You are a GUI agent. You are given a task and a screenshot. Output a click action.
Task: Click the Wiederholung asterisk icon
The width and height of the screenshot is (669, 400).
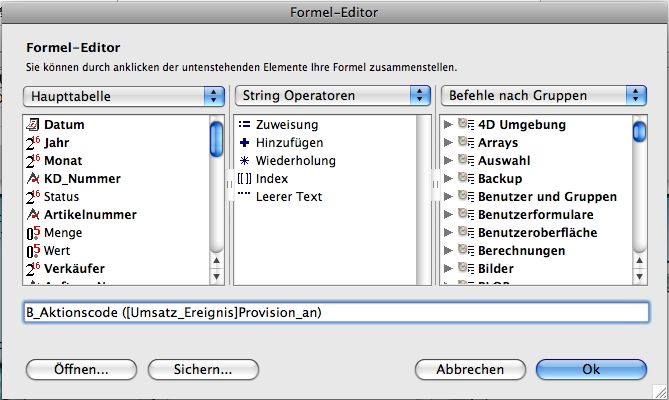pyautogui.click(x=243, y=161)
